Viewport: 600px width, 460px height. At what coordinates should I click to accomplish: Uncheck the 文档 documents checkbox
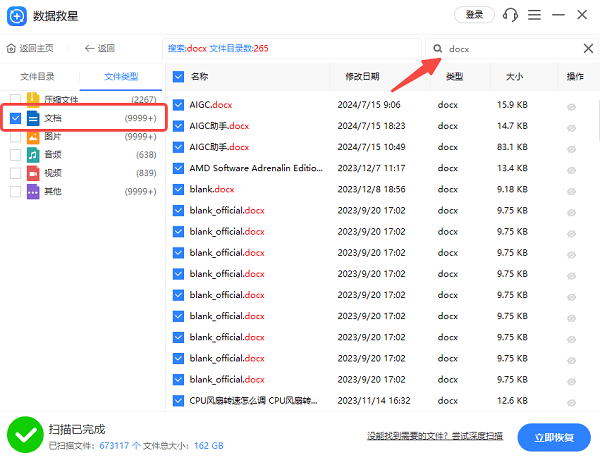click(x=14, y=118)
